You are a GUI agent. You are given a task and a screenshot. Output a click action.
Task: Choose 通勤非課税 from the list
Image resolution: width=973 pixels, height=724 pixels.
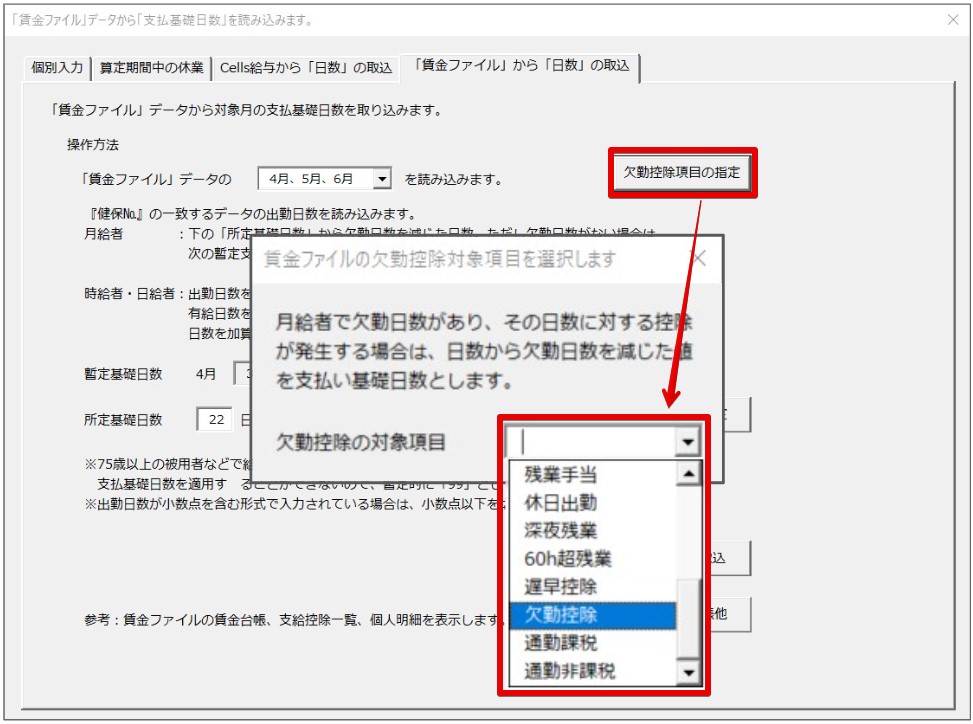[x=593, y=671]
